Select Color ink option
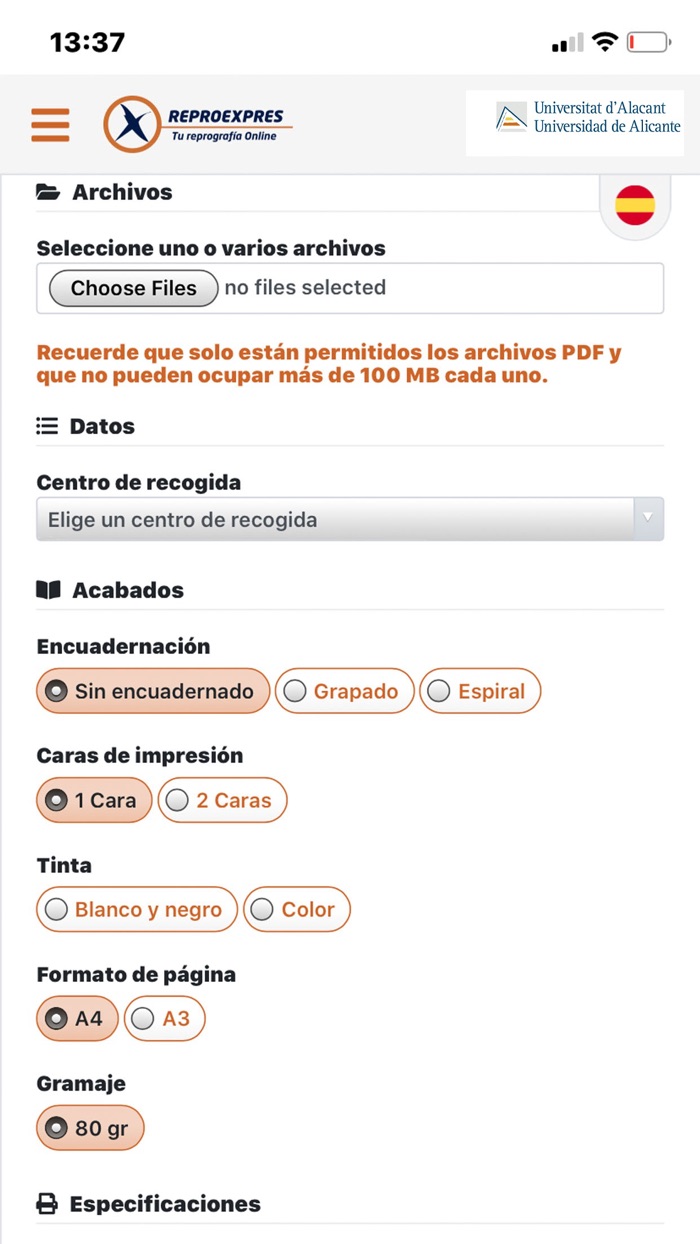The image size is (700, 1244). [296, 909]
